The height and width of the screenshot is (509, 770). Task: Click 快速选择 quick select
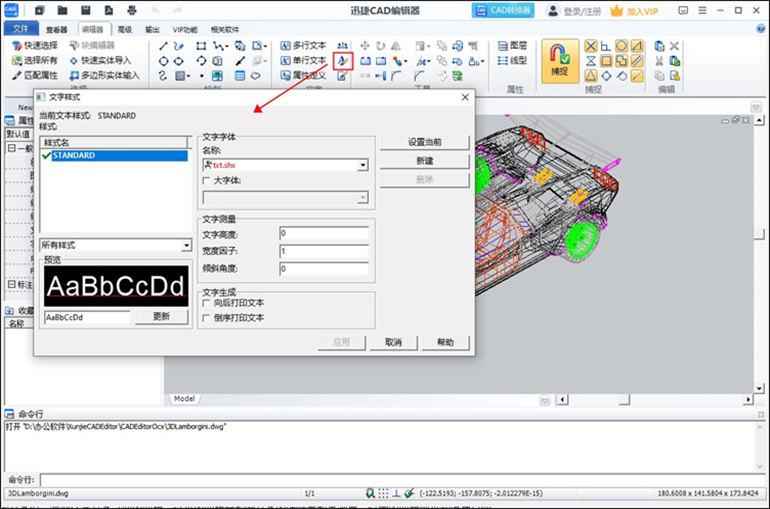[x=35, y=46]
